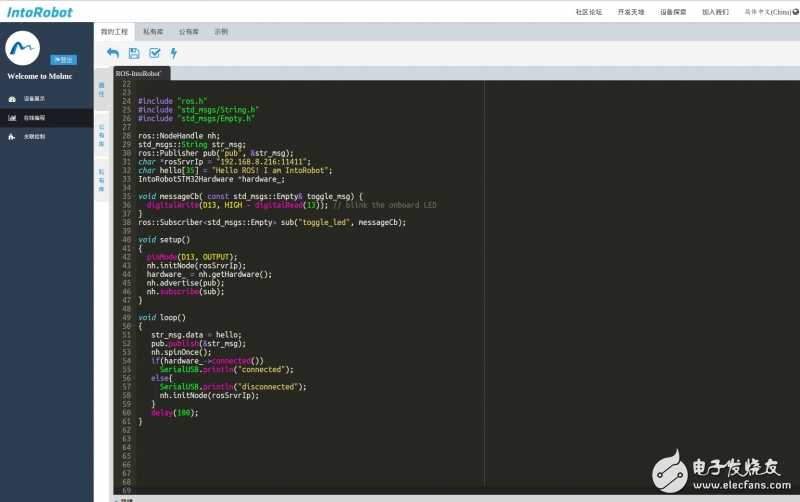
Task: Open the 社区论坛 link in header
Action: tap(589, 12)
